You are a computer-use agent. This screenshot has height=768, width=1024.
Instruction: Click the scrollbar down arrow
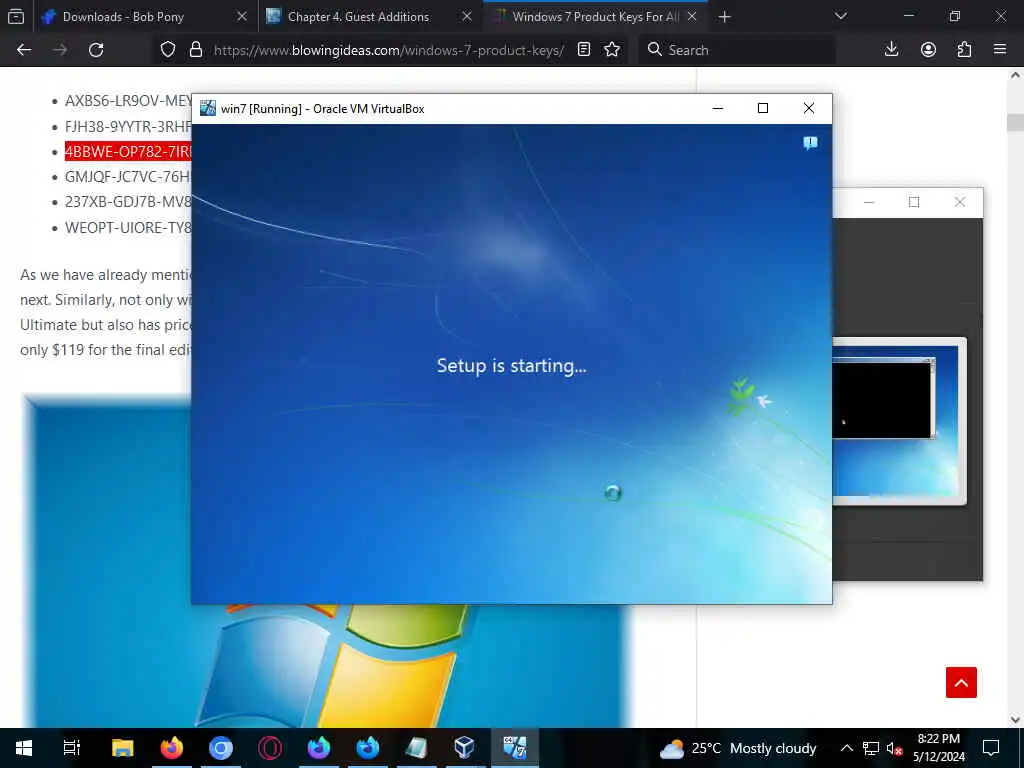click(x=1016, y=720)
